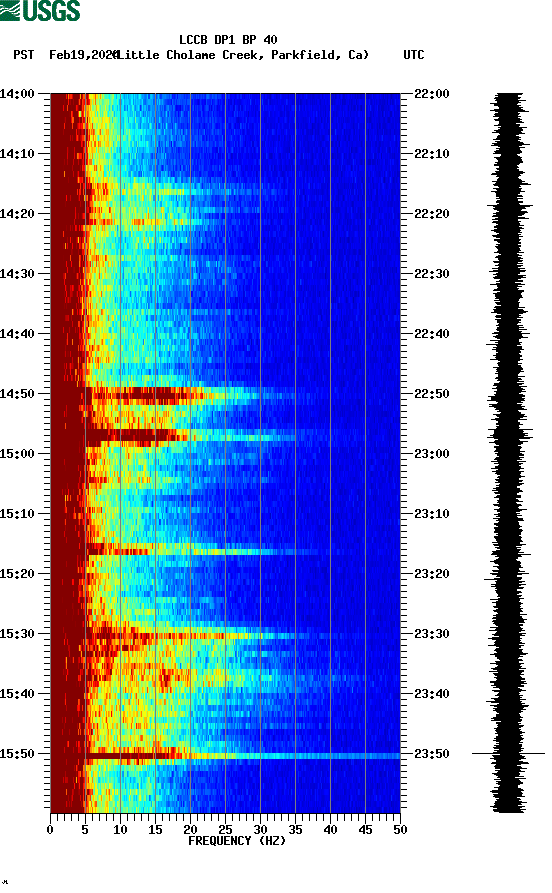This screenshot has width=552, height=893.
Task: Click the 15:10 PST time label
Action: point(17,514)
